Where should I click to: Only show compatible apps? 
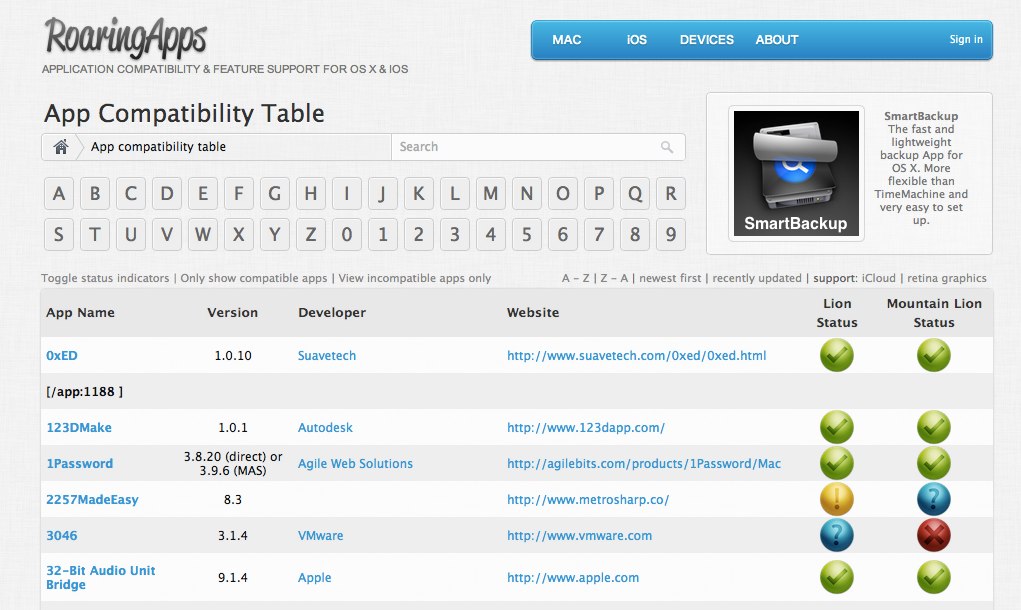click(254, 278)
